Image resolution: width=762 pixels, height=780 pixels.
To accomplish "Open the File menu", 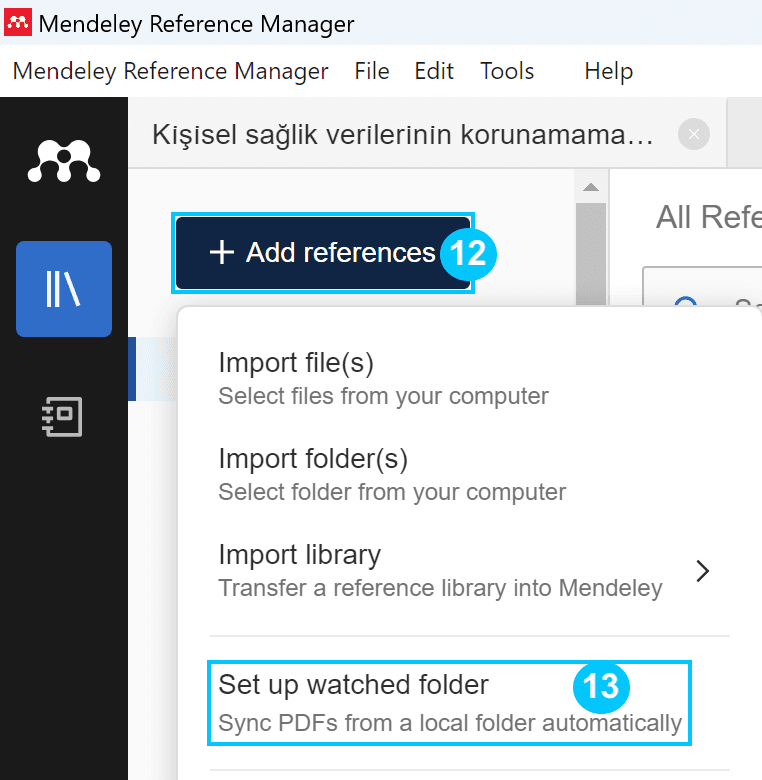I will tap(372, 71).
